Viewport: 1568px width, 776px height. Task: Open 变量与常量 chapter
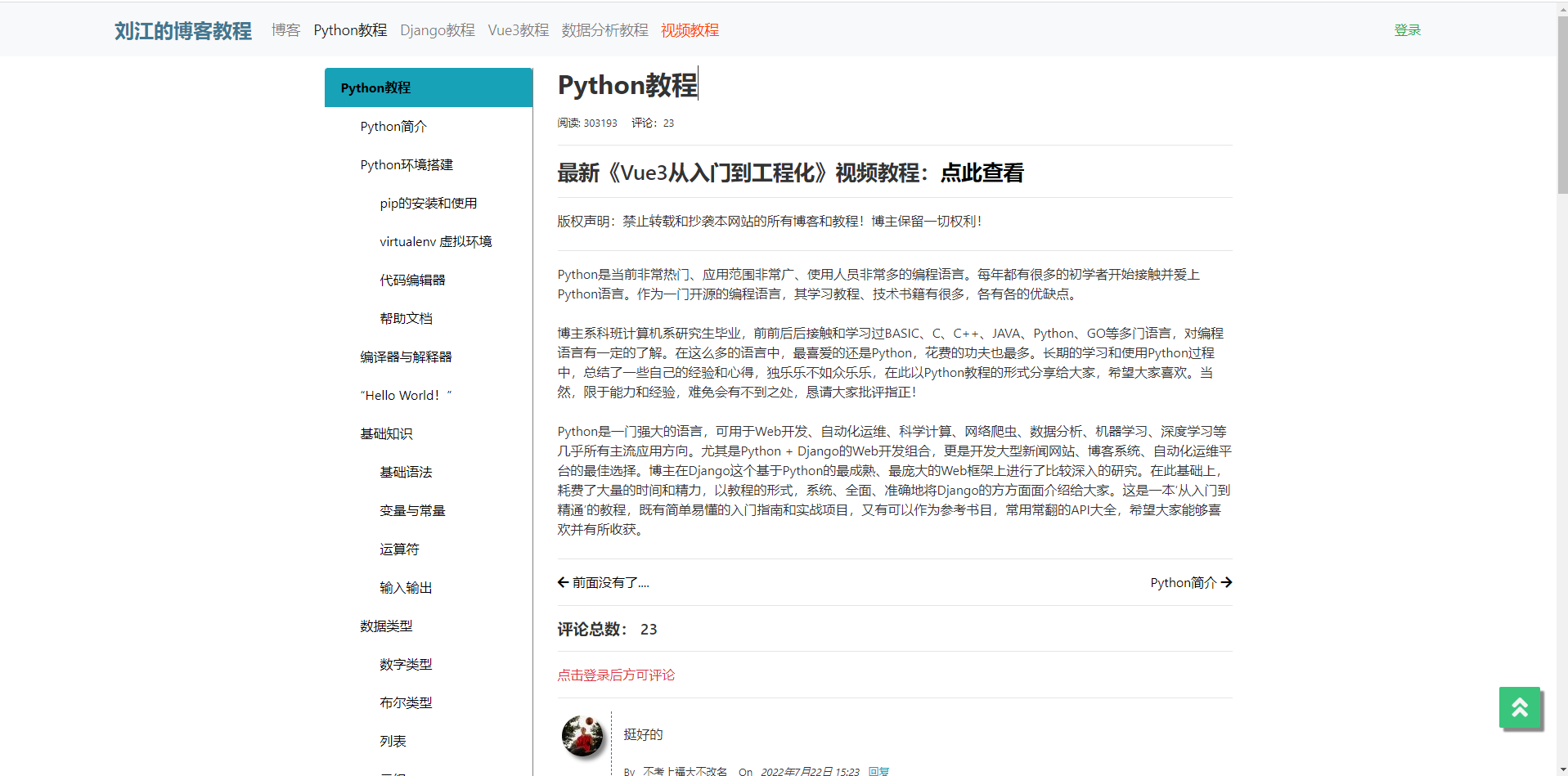(x=412, y=510)
